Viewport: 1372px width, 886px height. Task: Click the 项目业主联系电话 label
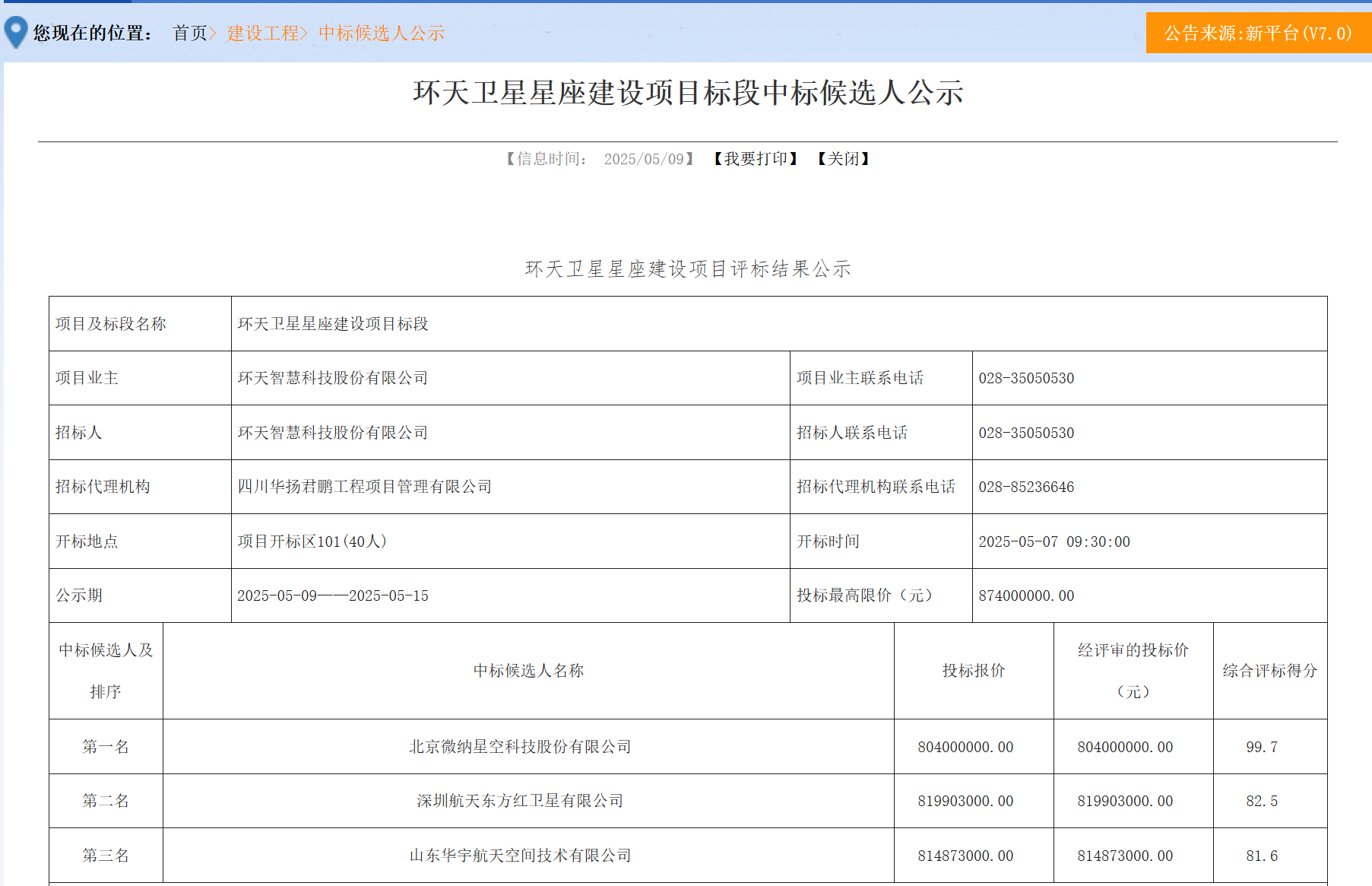860,378
